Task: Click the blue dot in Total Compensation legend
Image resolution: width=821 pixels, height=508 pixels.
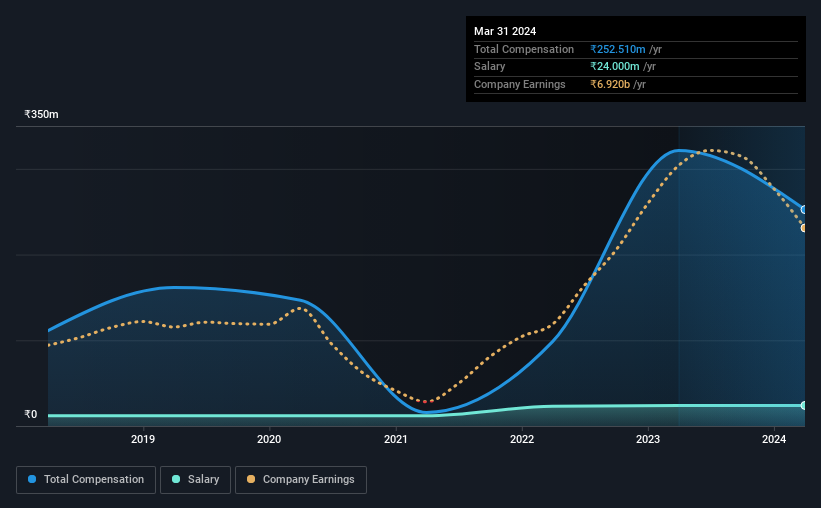Action: (x=32, y=479)
